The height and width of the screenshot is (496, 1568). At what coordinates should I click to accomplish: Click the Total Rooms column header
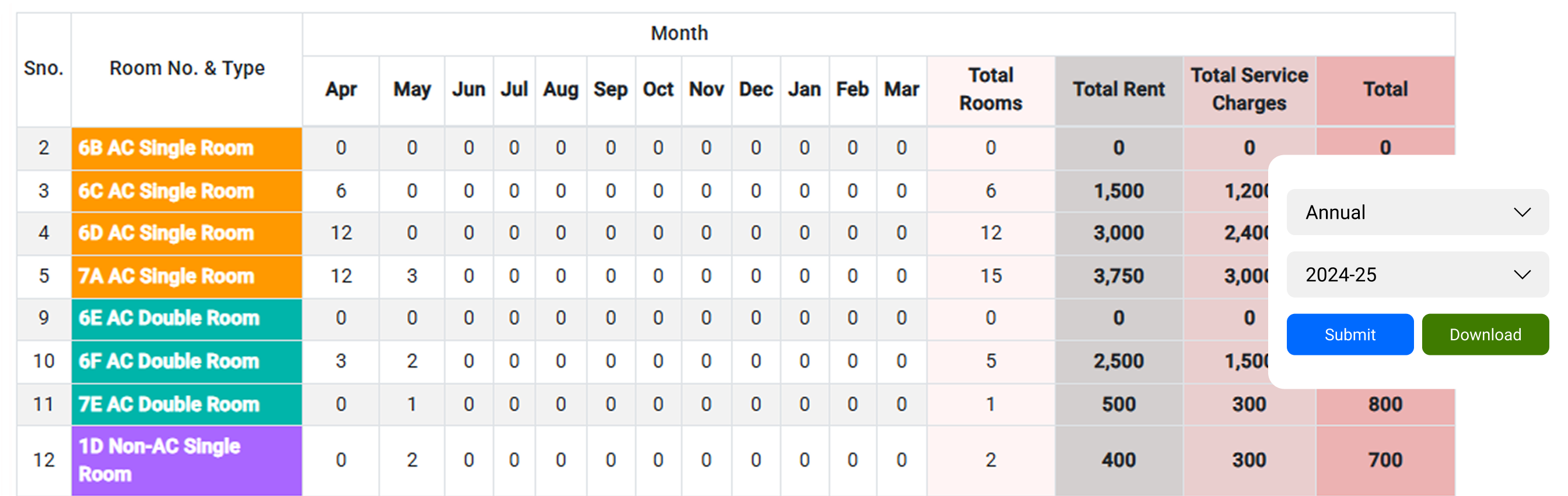(x=991, y=89)
